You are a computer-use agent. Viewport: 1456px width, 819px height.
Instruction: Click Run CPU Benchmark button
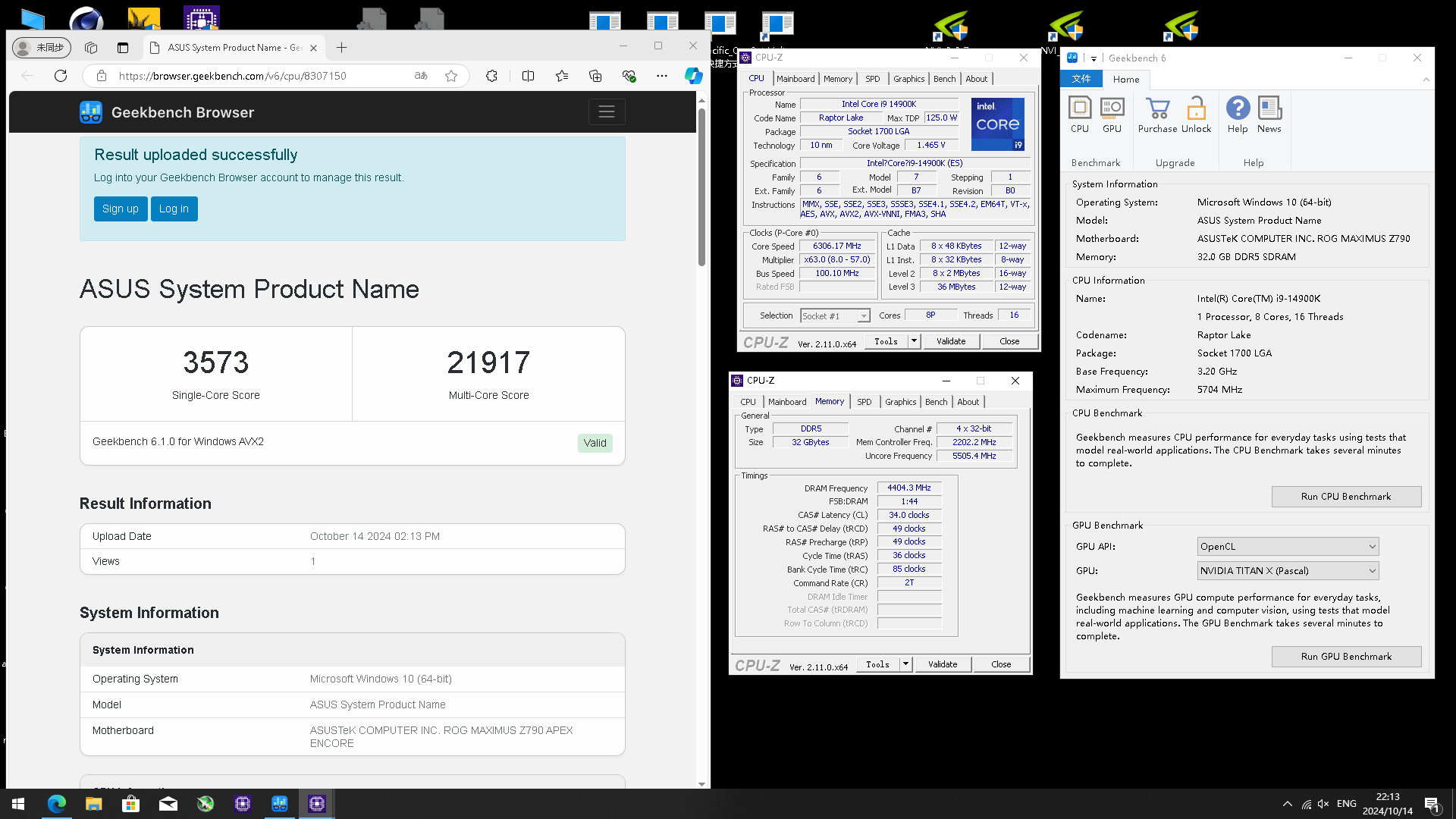(1346, 497)
